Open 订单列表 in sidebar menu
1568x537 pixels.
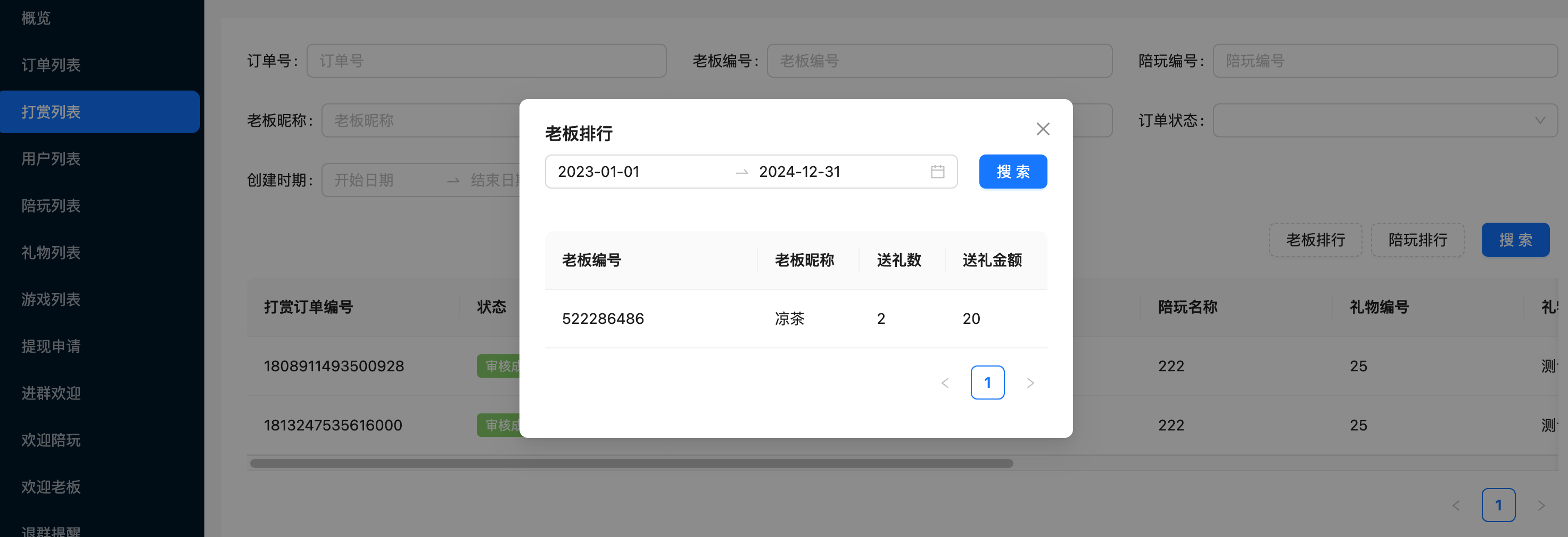(x=51, y=65)
